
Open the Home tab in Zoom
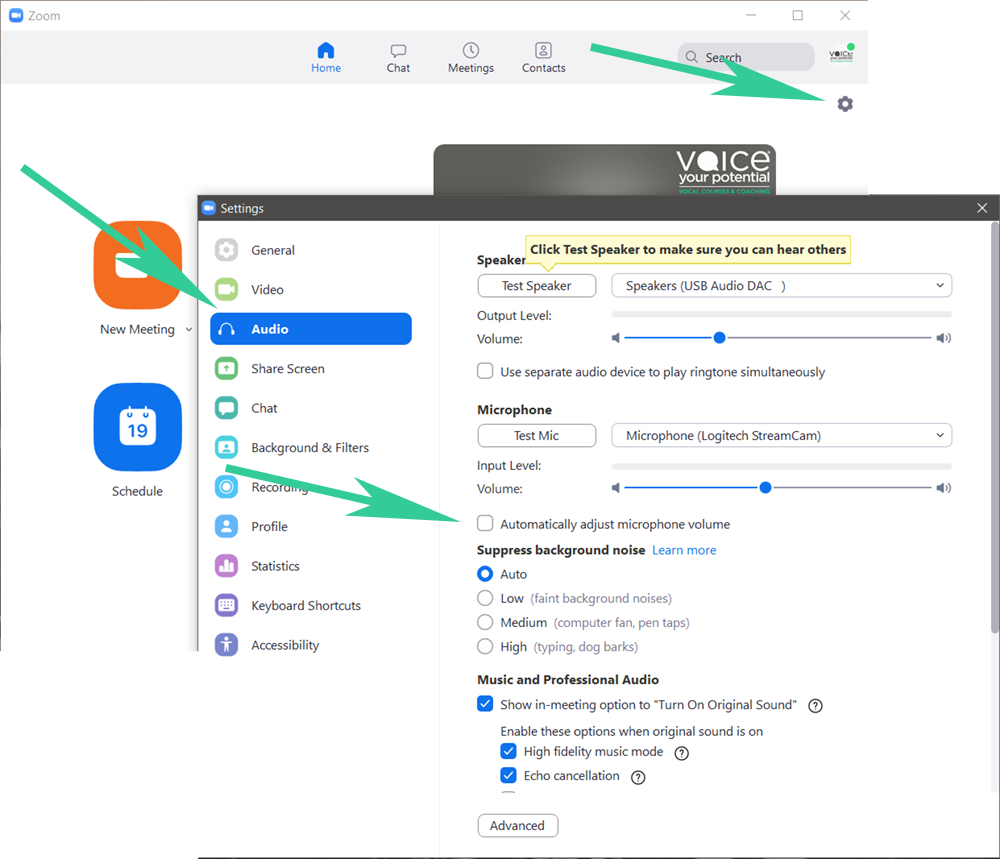pos(326,57)
